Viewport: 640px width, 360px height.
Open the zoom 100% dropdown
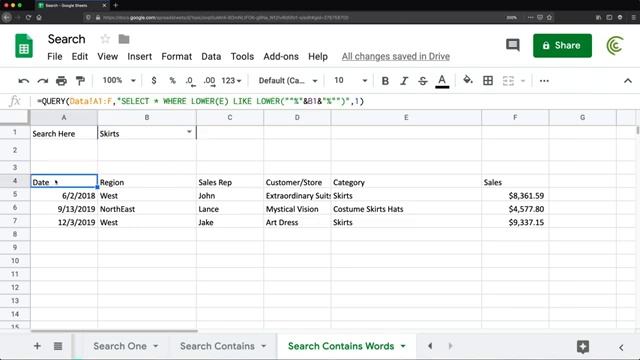coord(118,80)
